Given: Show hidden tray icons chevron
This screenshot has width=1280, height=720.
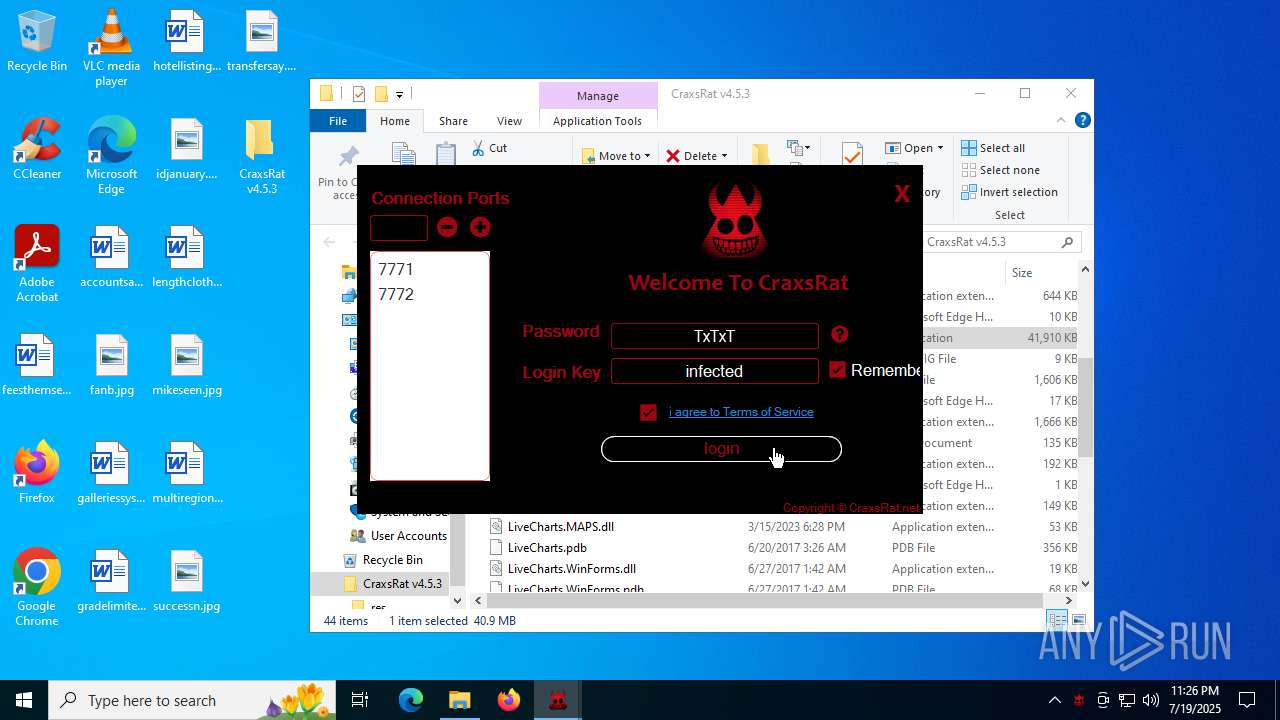Looking at the screenshot, I should (x=1054, y=700).
